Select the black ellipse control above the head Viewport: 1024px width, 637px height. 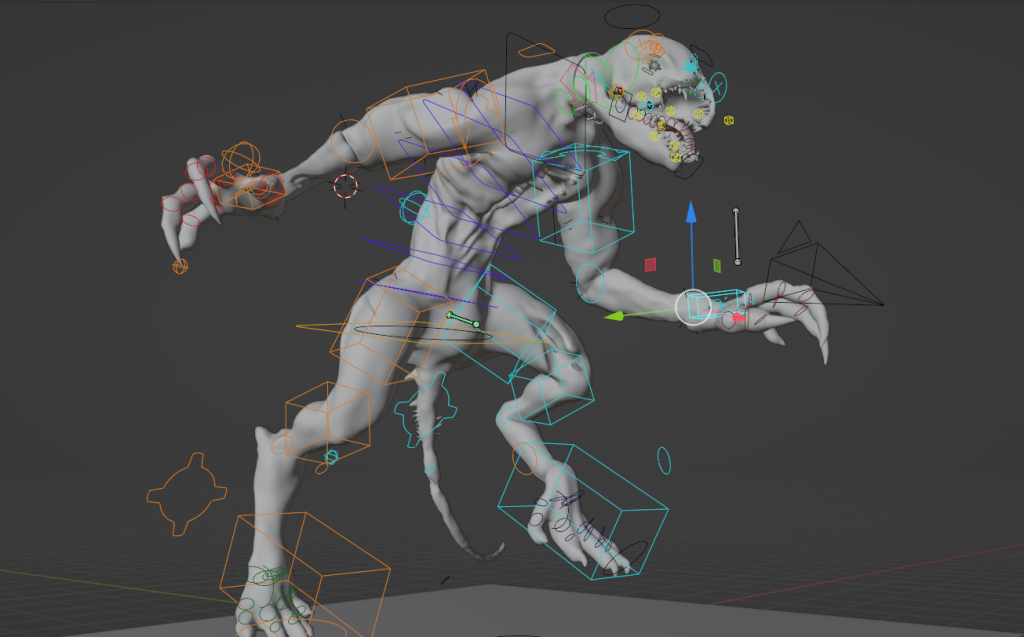(x=632, y=17)
